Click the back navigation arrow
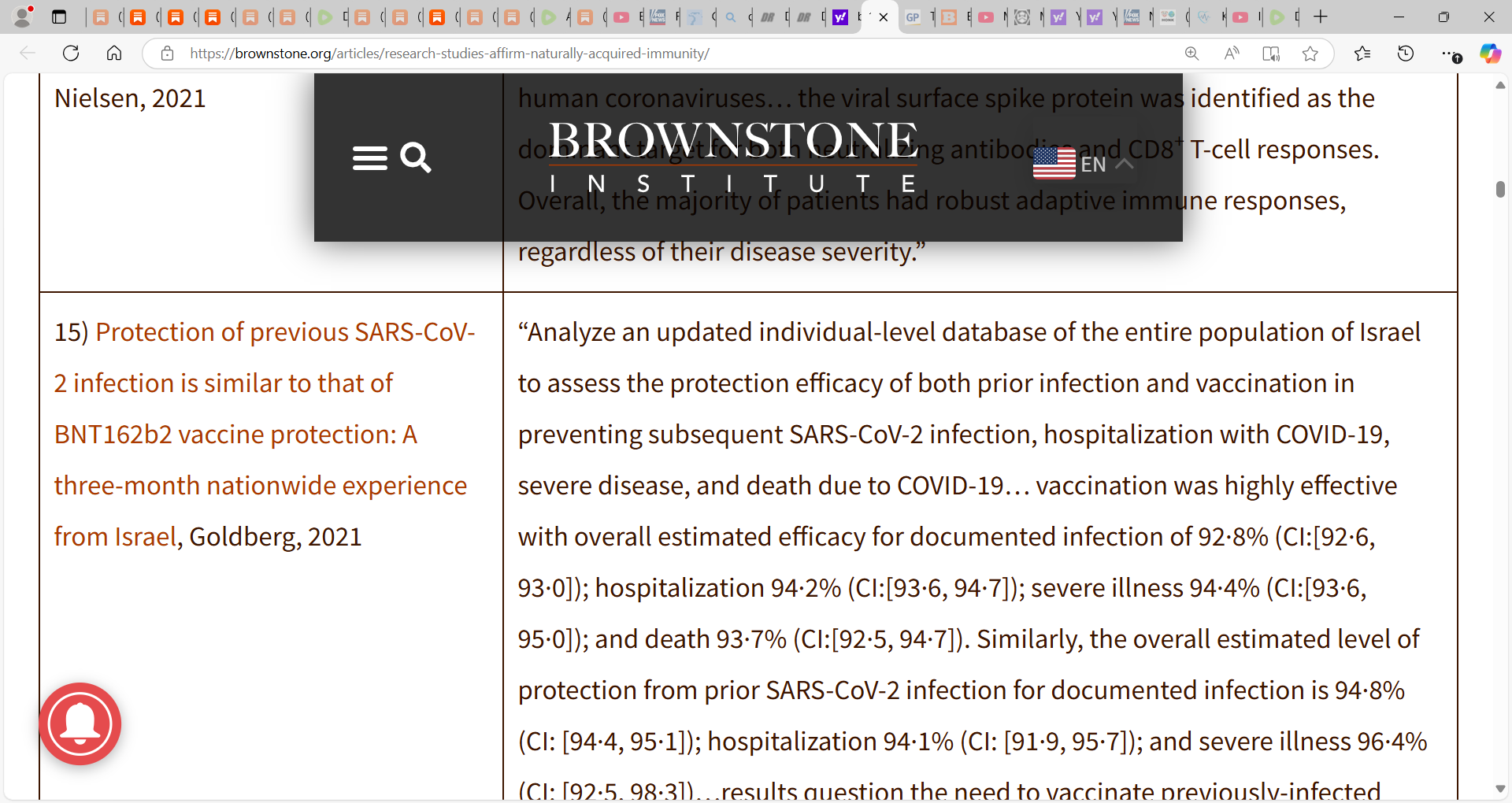The height and width of the screenshot is (803, 1512). coord(28,54)
